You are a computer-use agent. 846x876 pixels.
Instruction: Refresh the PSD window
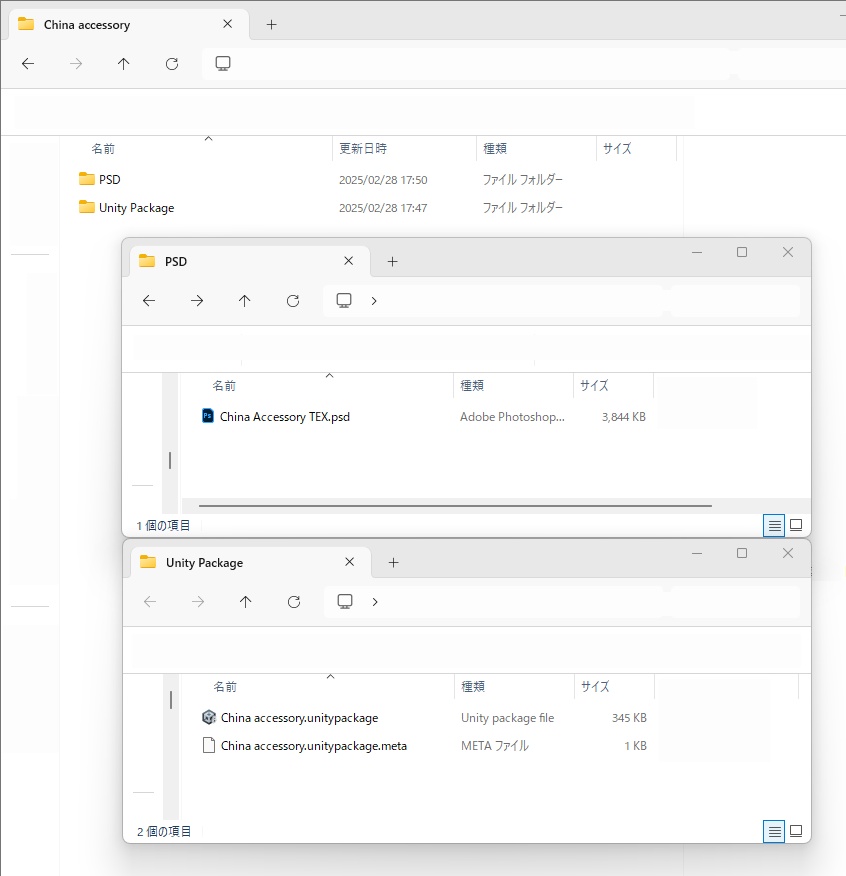[x=293, y=301]
